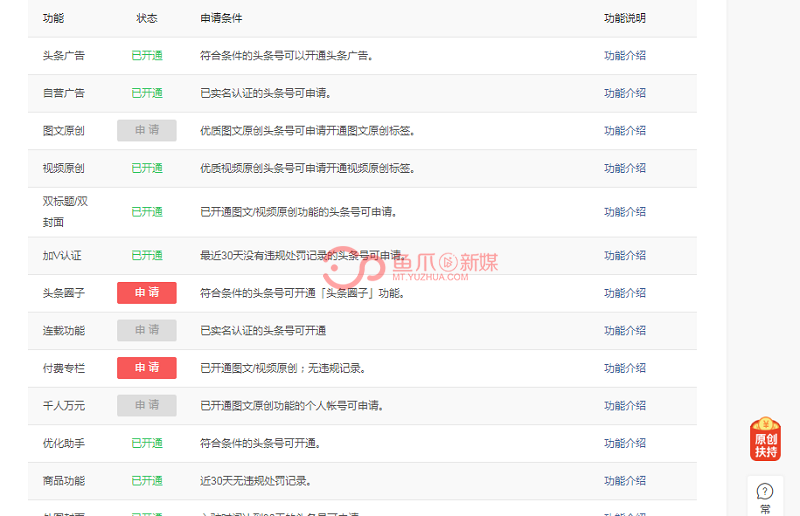Open 功能介绍 link for 付费专栏
This screenshot has width=800, height=516.
[x=625, y=368]
